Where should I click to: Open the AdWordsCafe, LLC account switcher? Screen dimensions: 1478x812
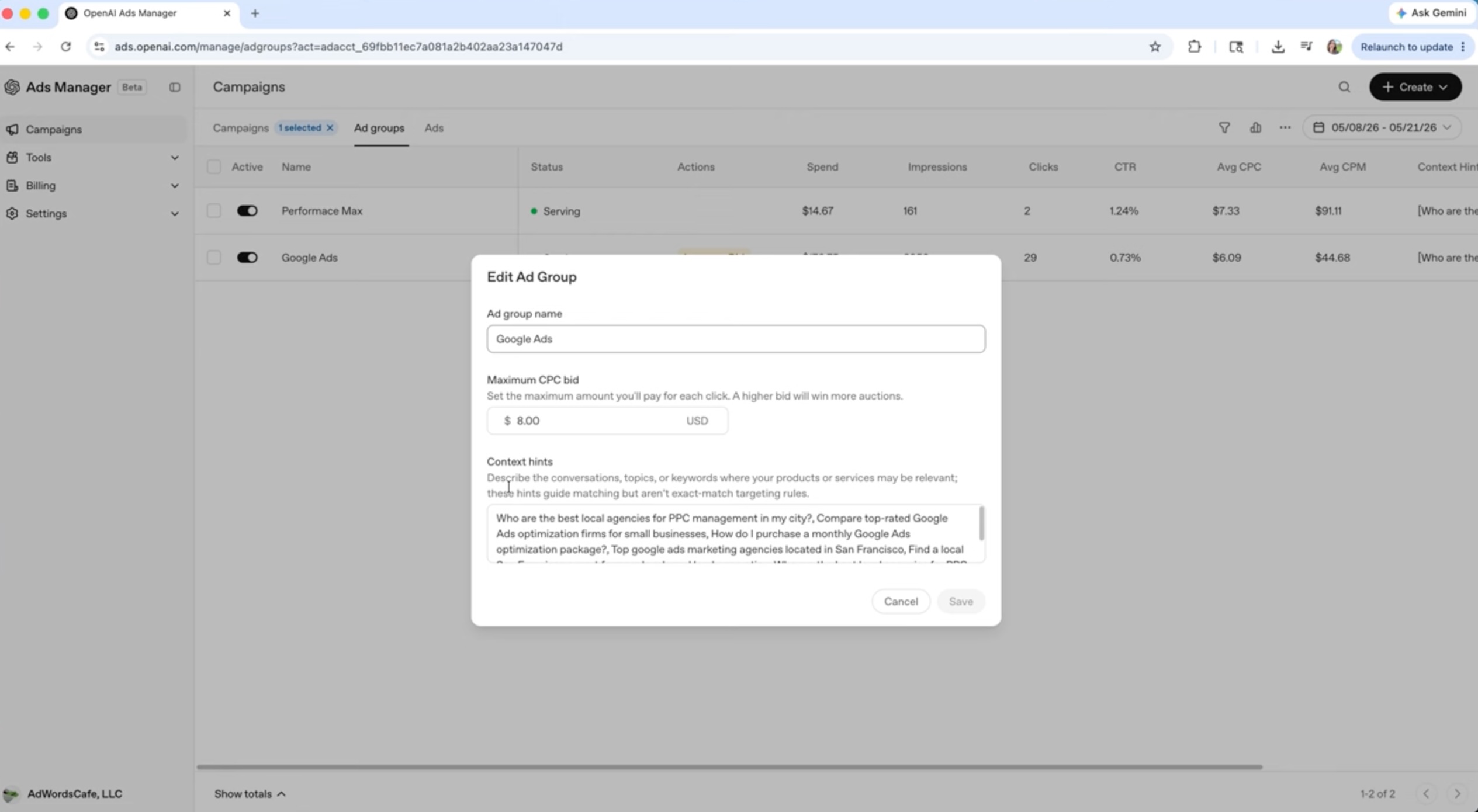(63, 793)
